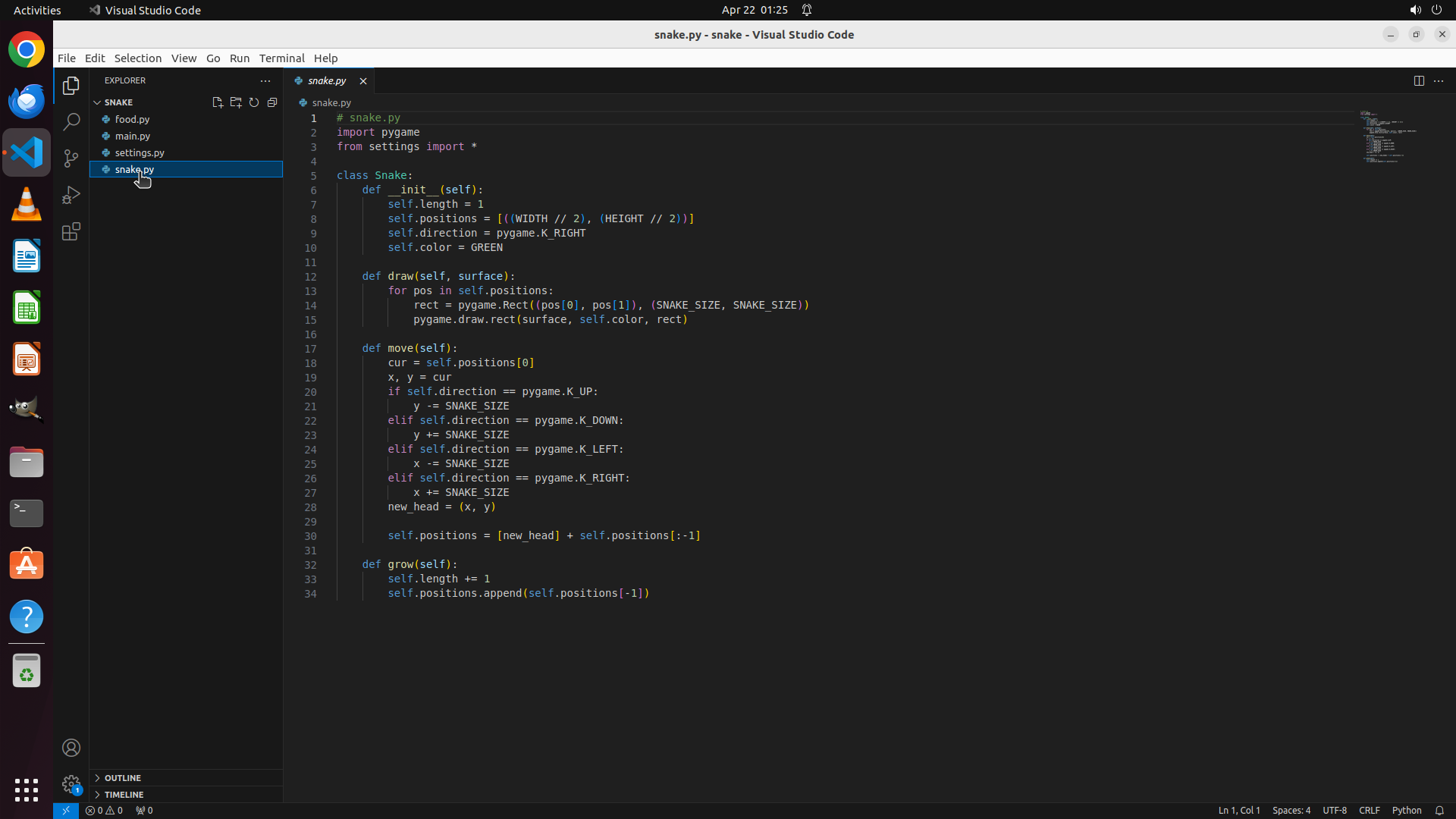Click the New File icon in explorer
Viewport: 1456px width, 819px height.
click(x=218, y=102)
